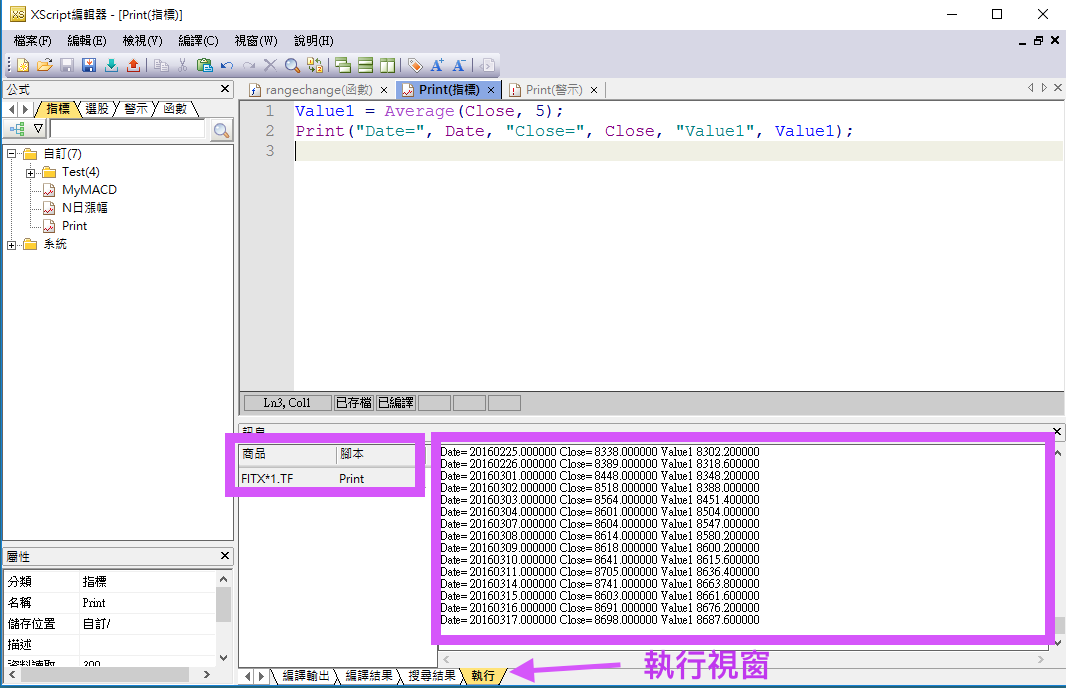Expand the 系統 folder node
The height and width of the screenshot is (688, 1066).
click(12, 244)
